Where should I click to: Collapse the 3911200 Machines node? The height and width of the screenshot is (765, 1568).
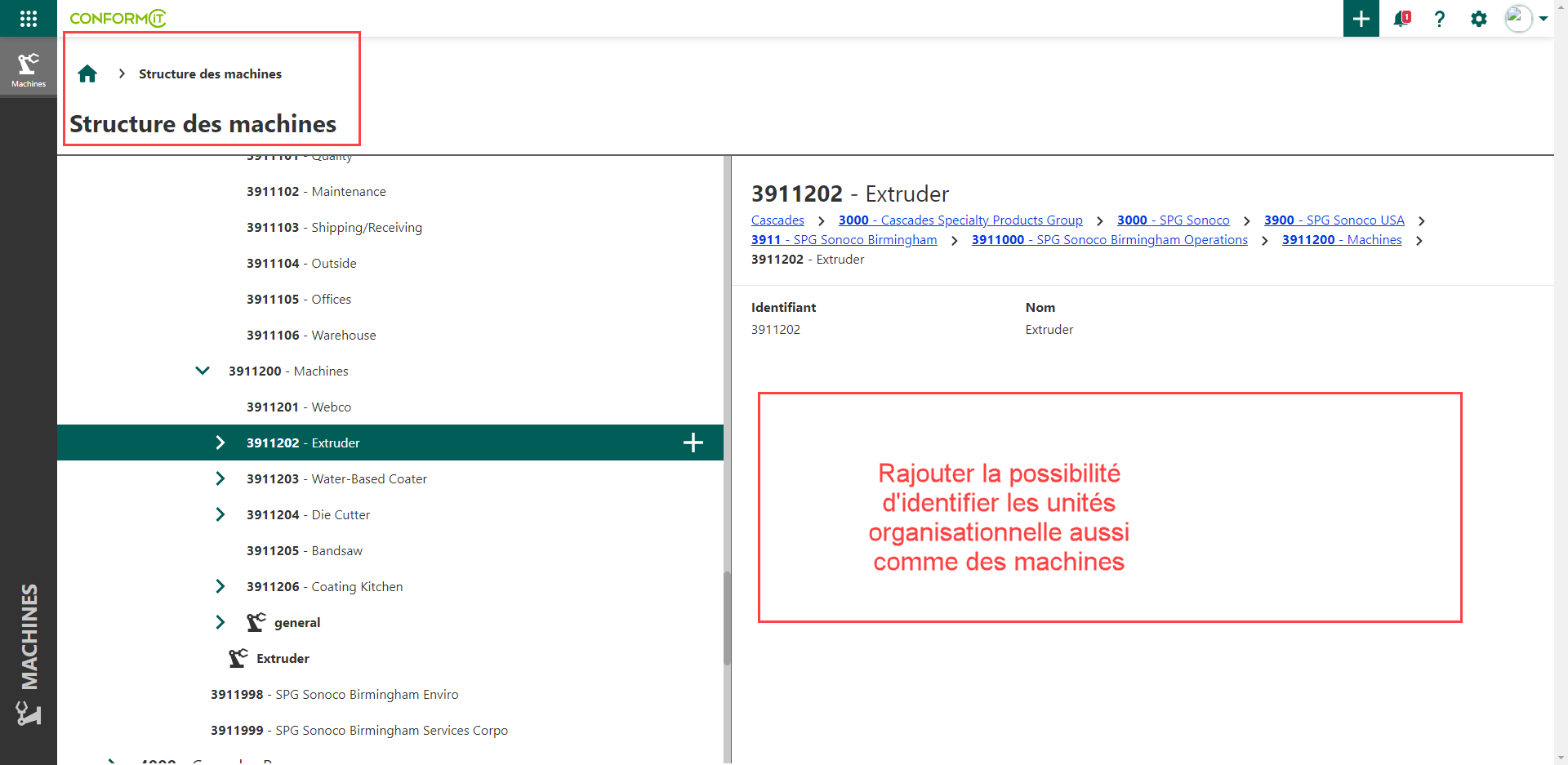(x=203, y=371)
